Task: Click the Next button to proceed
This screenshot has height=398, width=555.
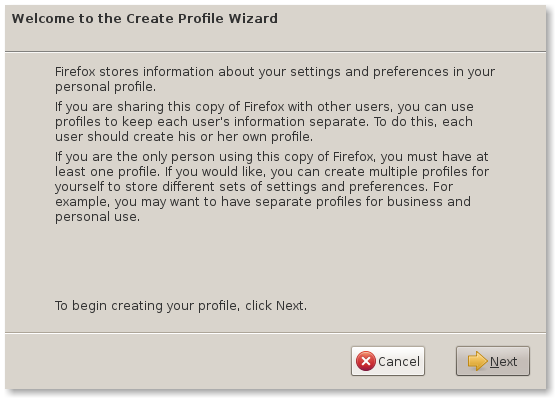Action: click(x=493, y=361)
